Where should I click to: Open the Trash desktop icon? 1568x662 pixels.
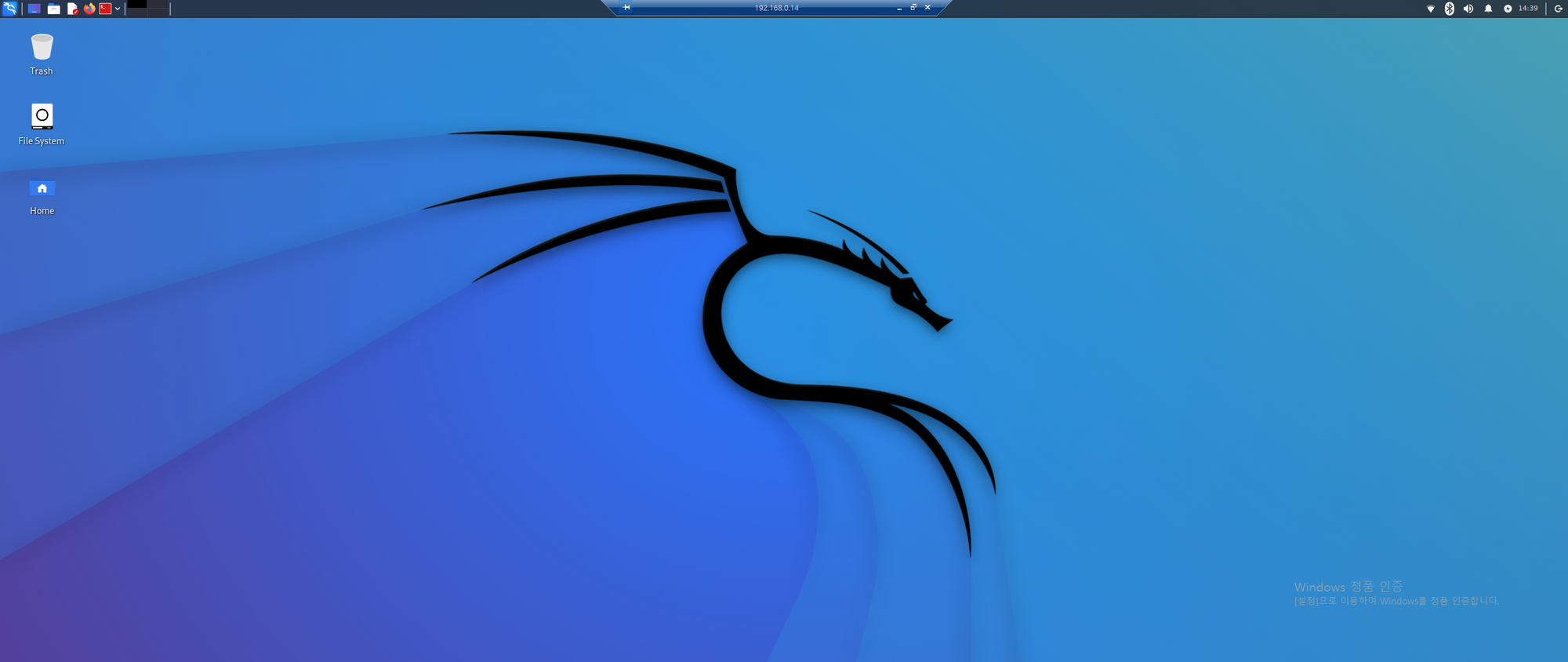pos(42,54)
